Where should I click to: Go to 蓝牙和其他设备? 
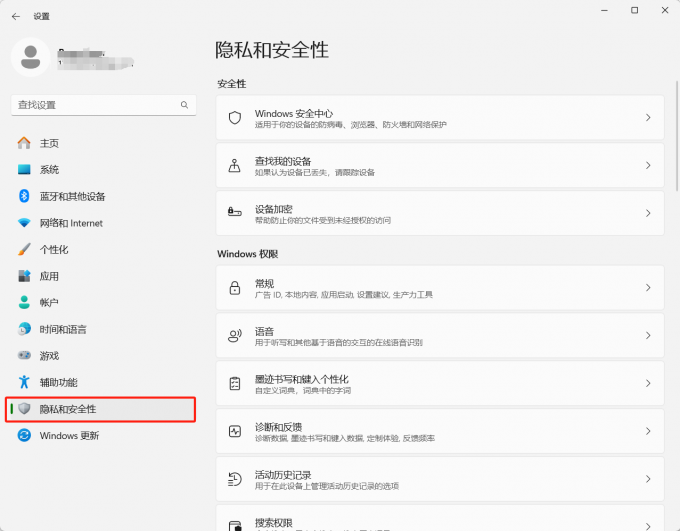tap(101, 196)
